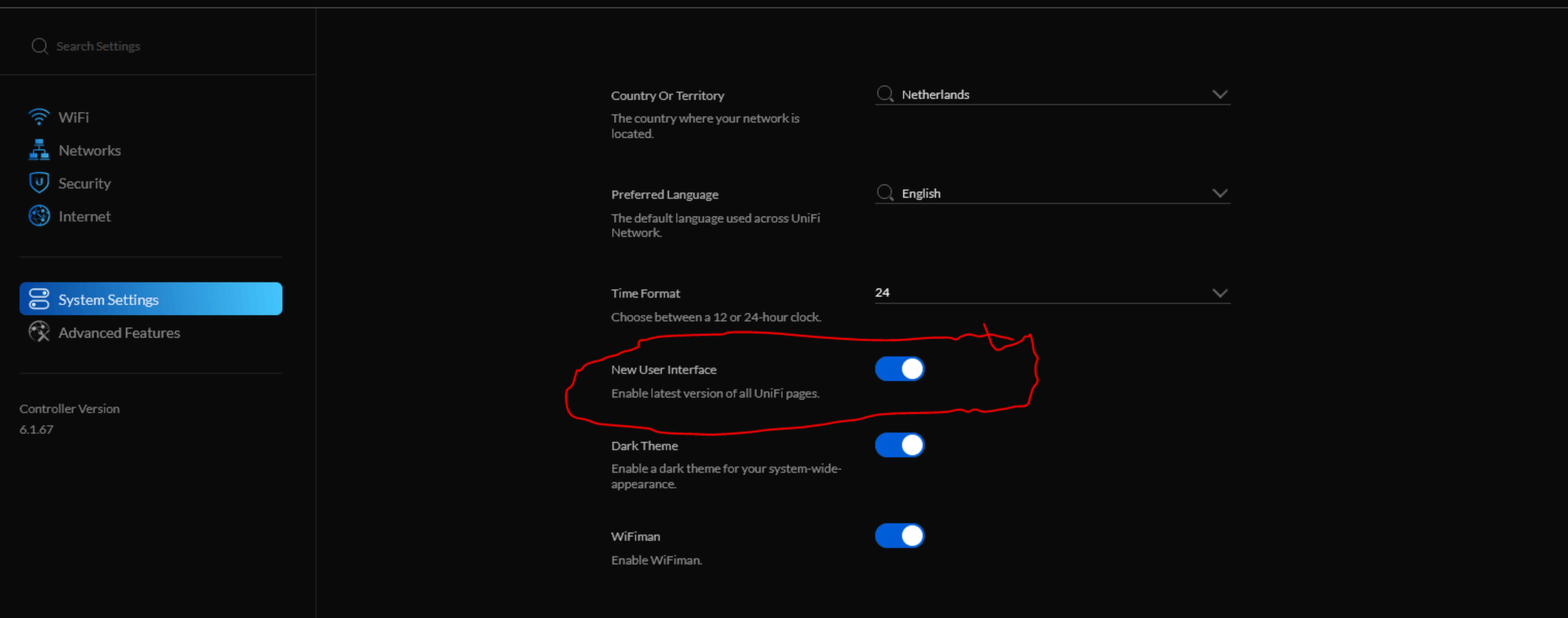Click the magnifier icon next to Netherlands
The width and height of the screenshot is (1568, 618).
point(884,94)
